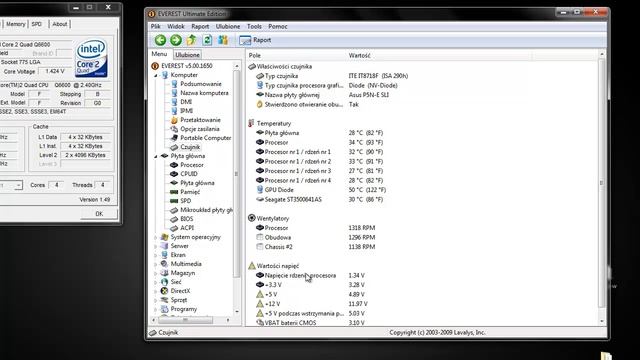
Task: Open the Raport menu in menu bar
Action: tap(200, 27)
